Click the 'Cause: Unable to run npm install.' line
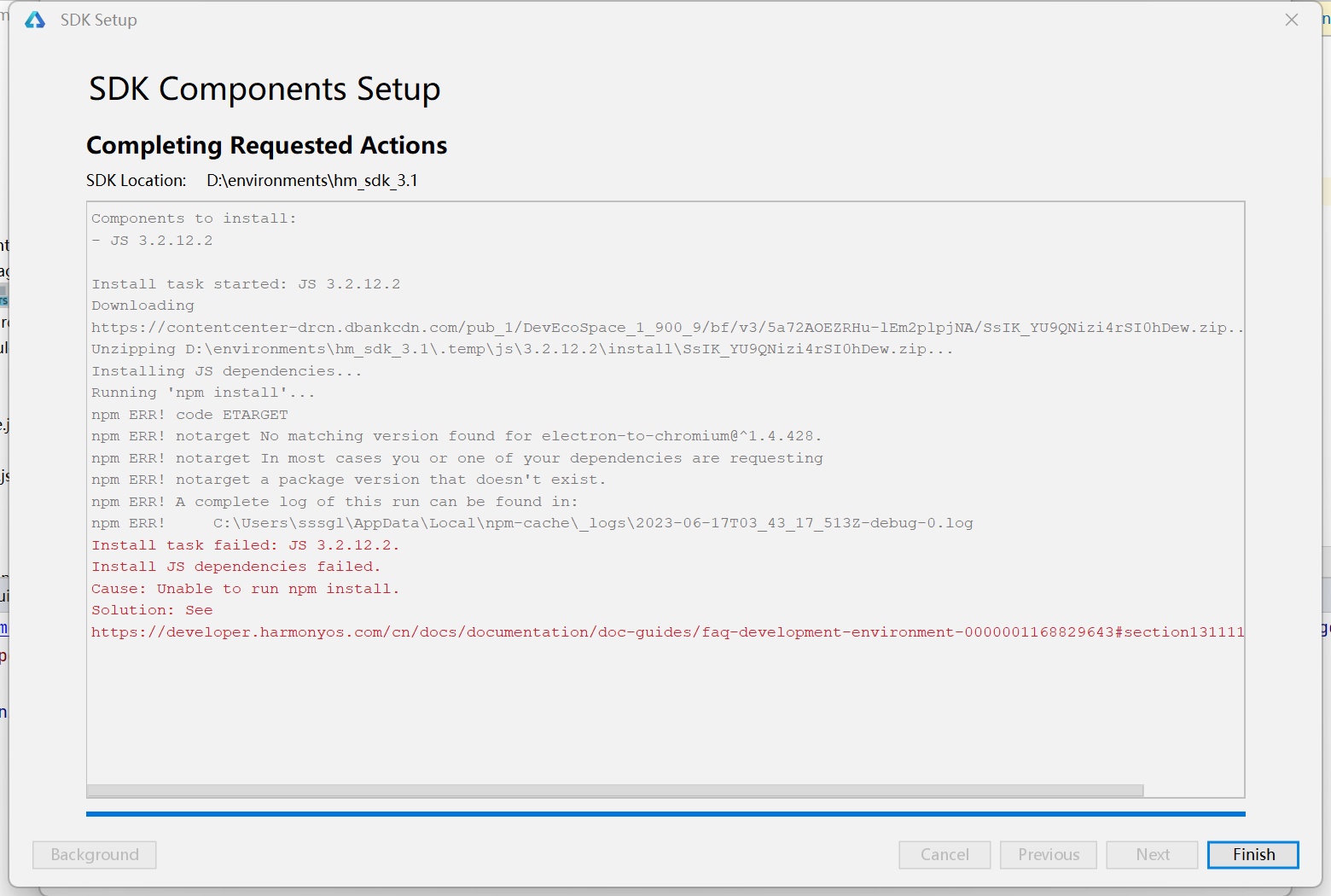Image resolution: width=1331 pixels, height=896 pixels. pyautogui.click(x=245, y=589)
